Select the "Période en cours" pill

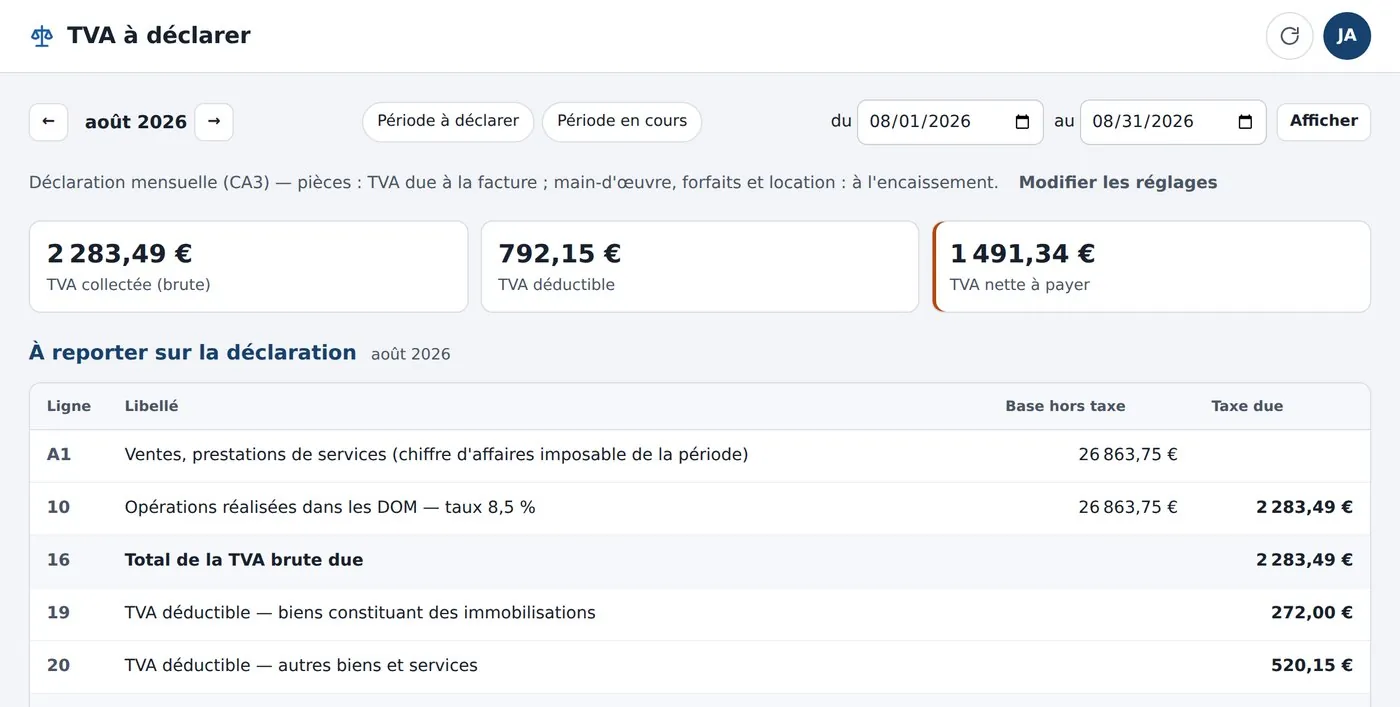tap(622, 122)
